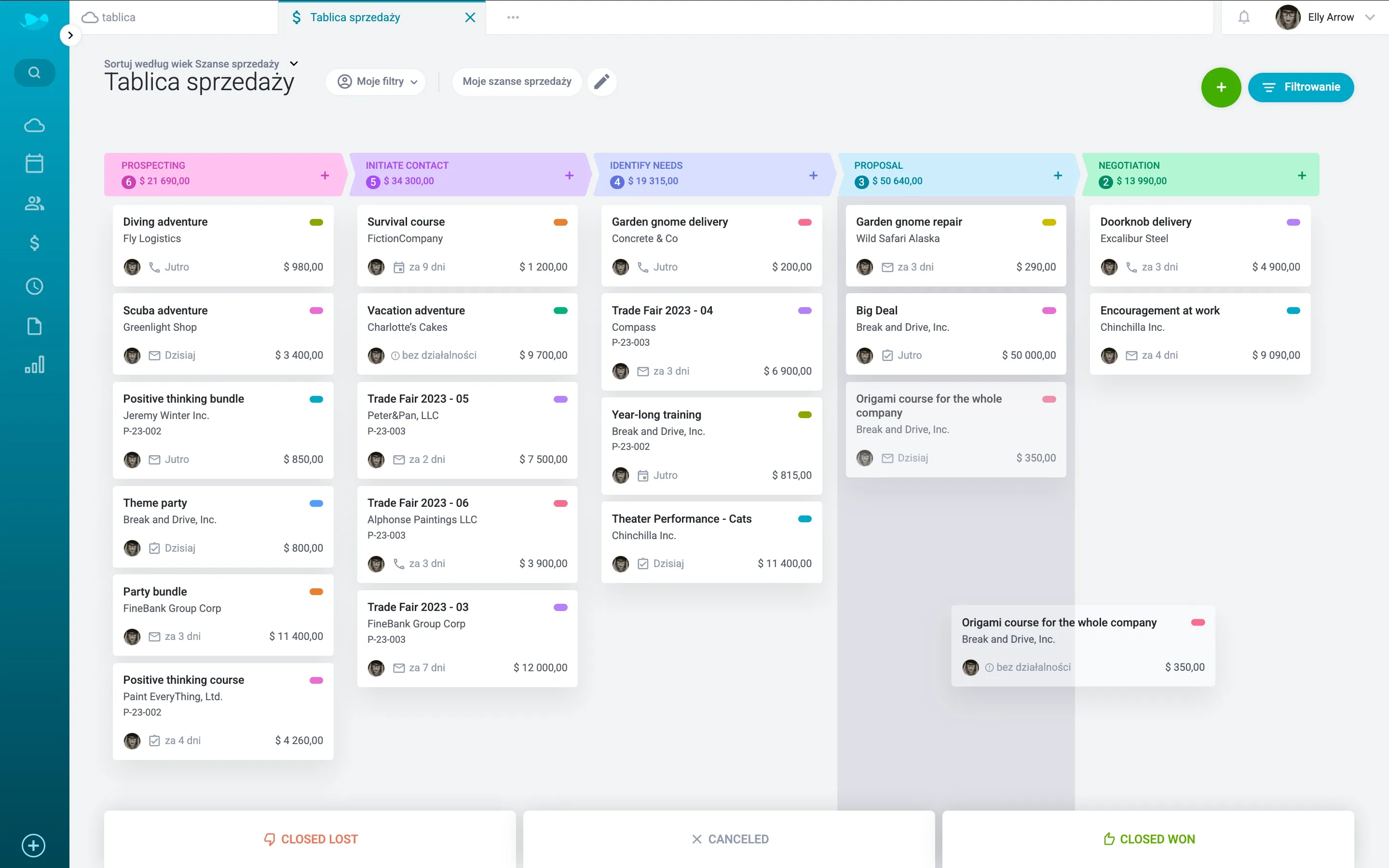Open search in the left sidebar
This screenshot has height=868, width=1389.
click(34, 72)
